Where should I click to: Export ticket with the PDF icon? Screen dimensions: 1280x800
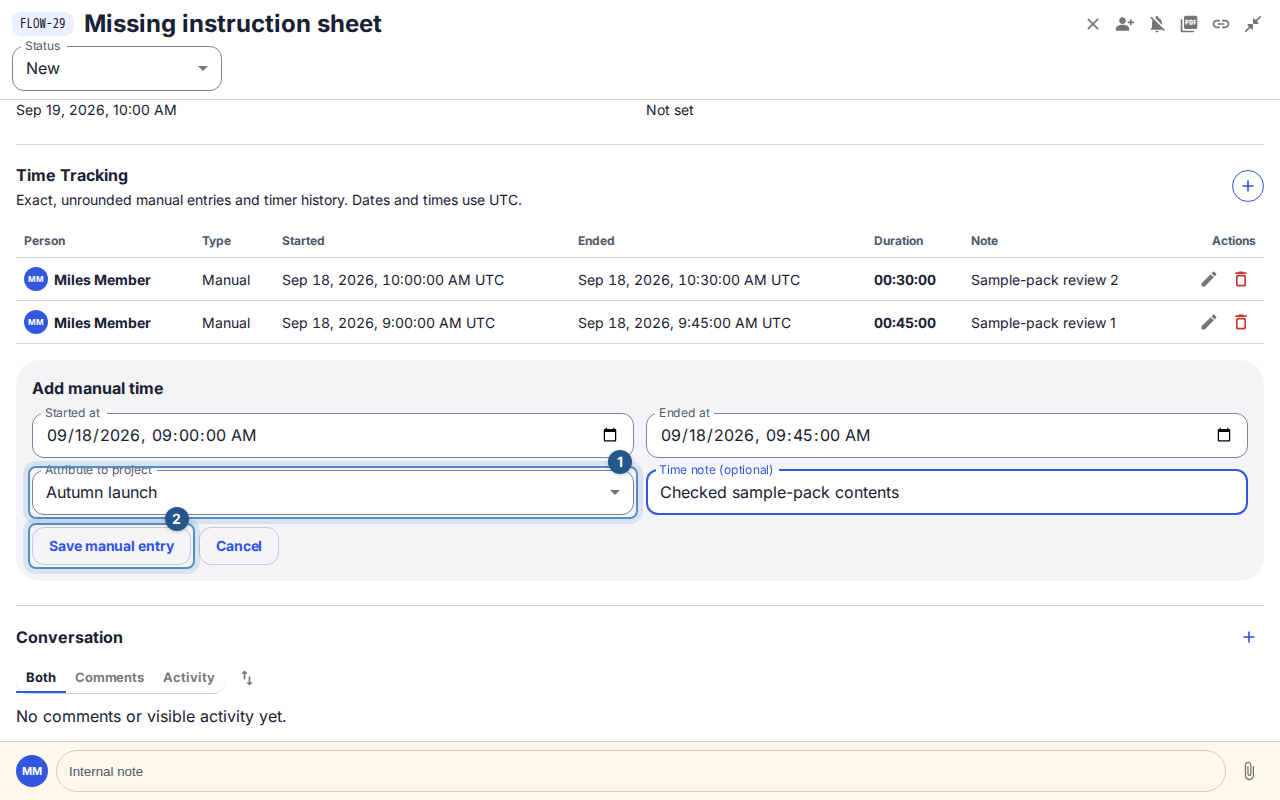click(x=1189, y=24)
